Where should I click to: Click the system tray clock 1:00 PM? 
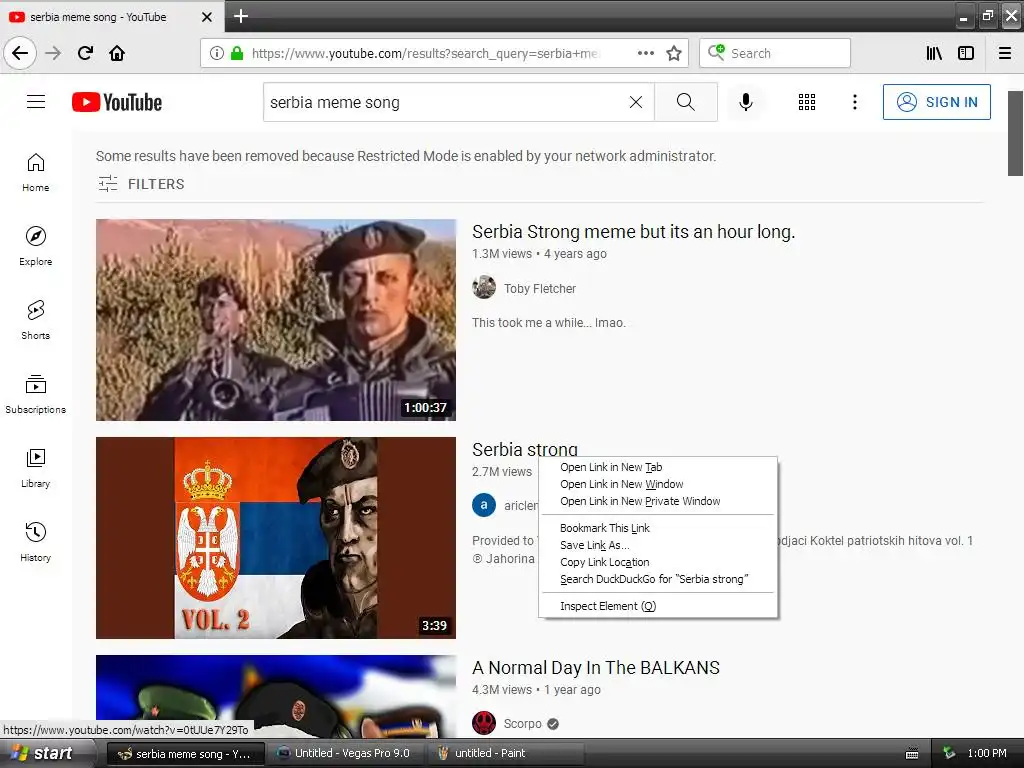click(x=987, y=753)
